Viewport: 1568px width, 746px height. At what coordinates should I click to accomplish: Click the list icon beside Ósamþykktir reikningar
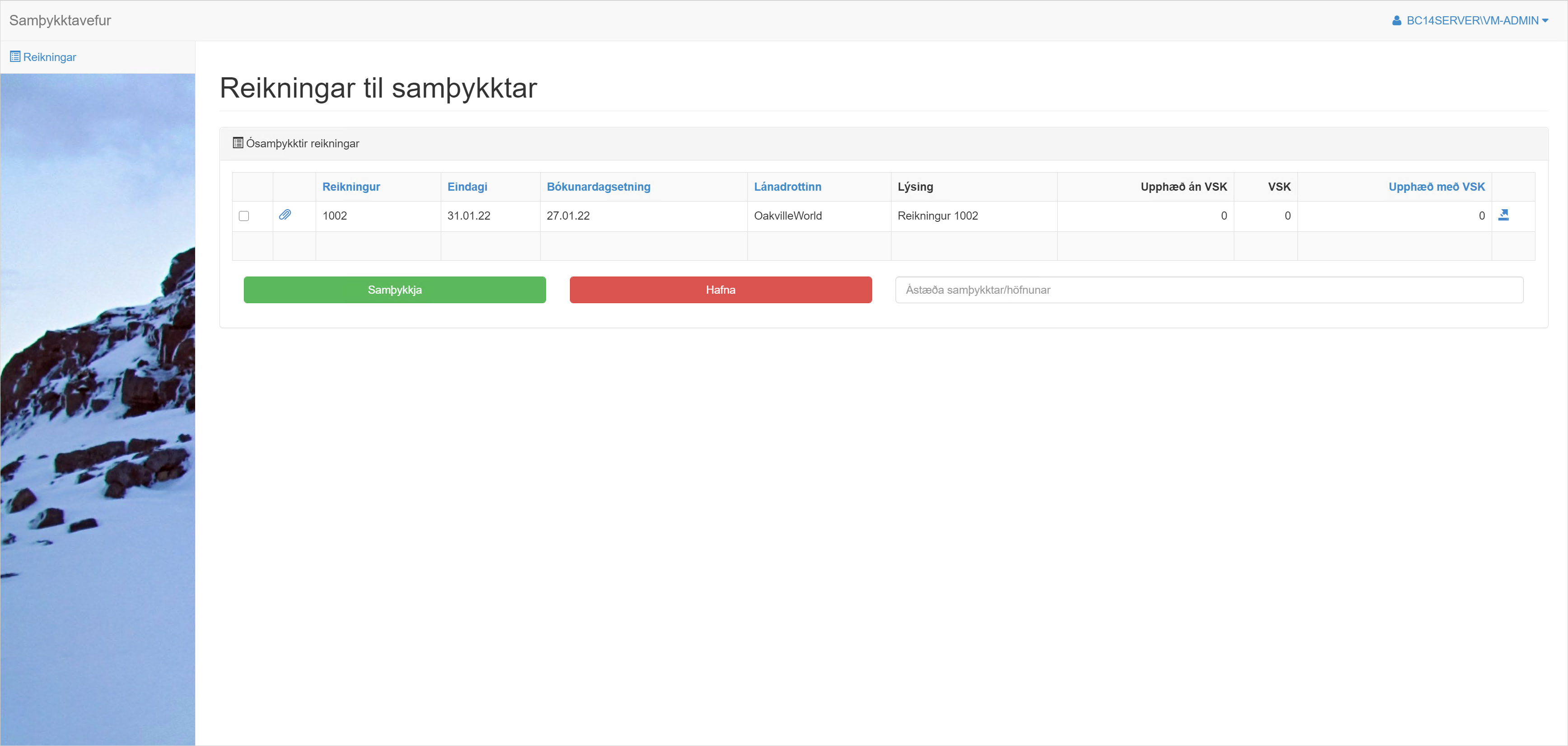coord(238,143)
